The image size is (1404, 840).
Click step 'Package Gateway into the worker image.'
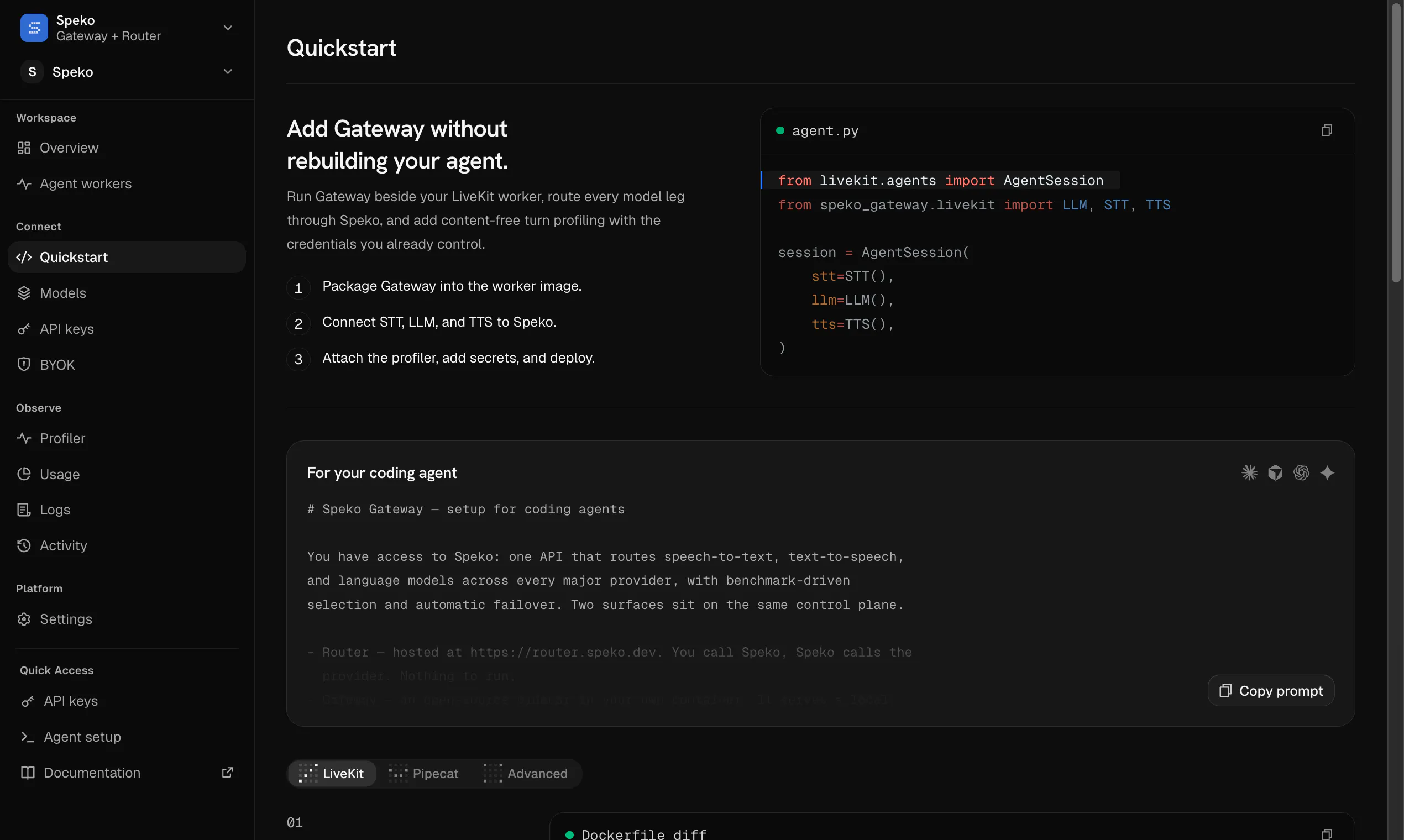pos(452,286)
